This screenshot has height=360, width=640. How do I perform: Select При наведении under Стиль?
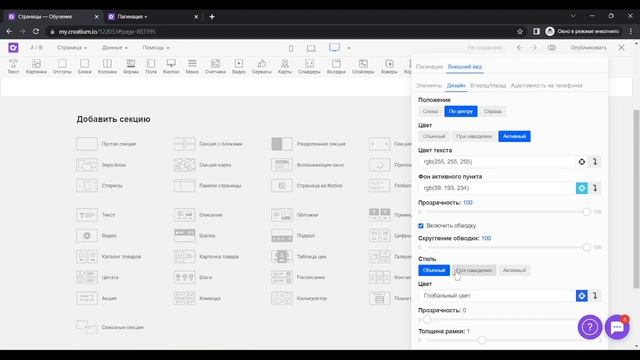[x=474, y=270]
